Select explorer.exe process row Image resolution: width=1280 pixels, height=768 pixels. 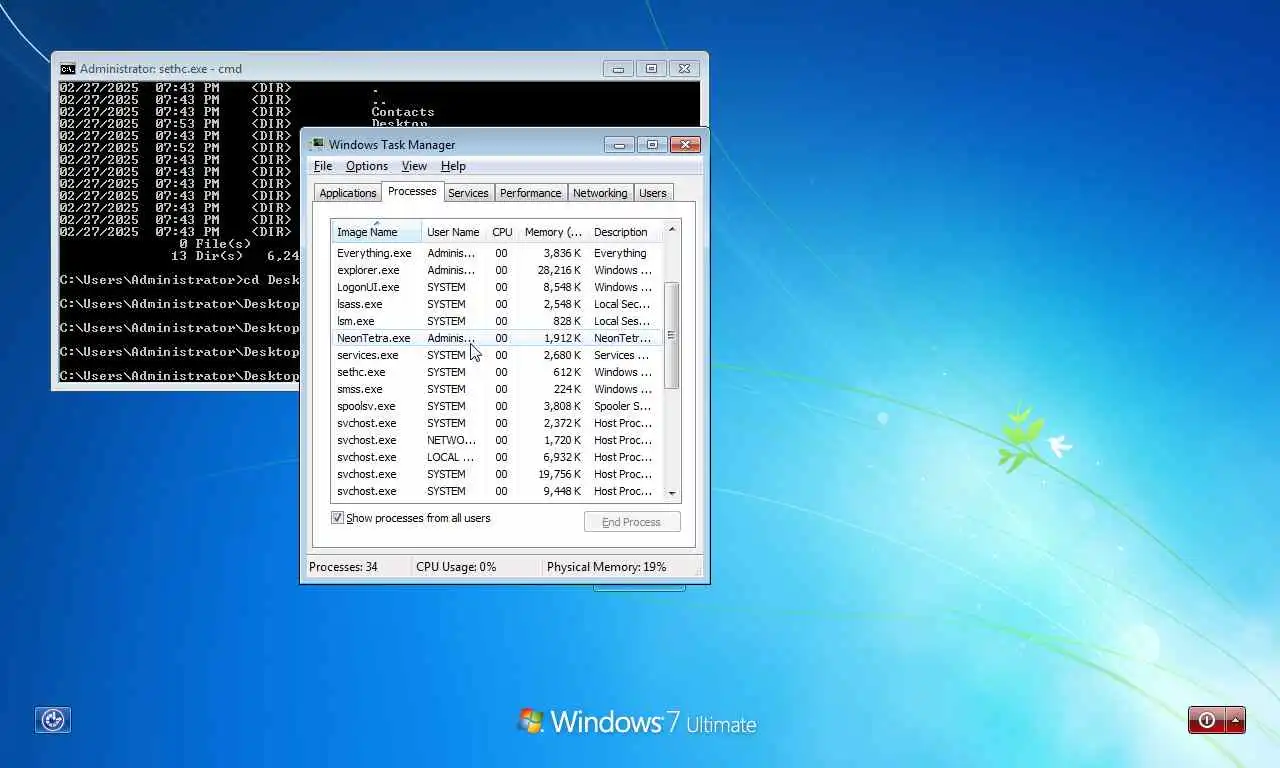(497, 270)
